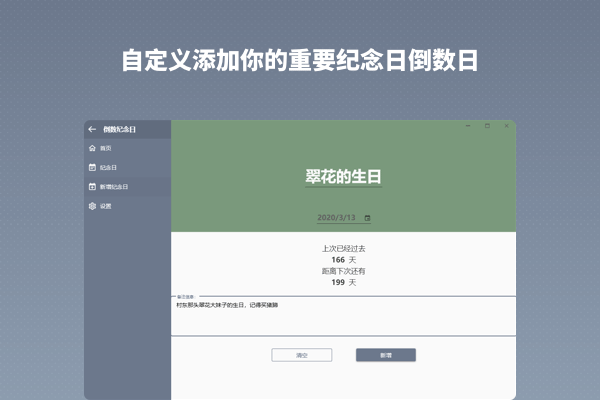
Task: Minimize the 倒数纪念日 window
Action: [x=467, y=126]
